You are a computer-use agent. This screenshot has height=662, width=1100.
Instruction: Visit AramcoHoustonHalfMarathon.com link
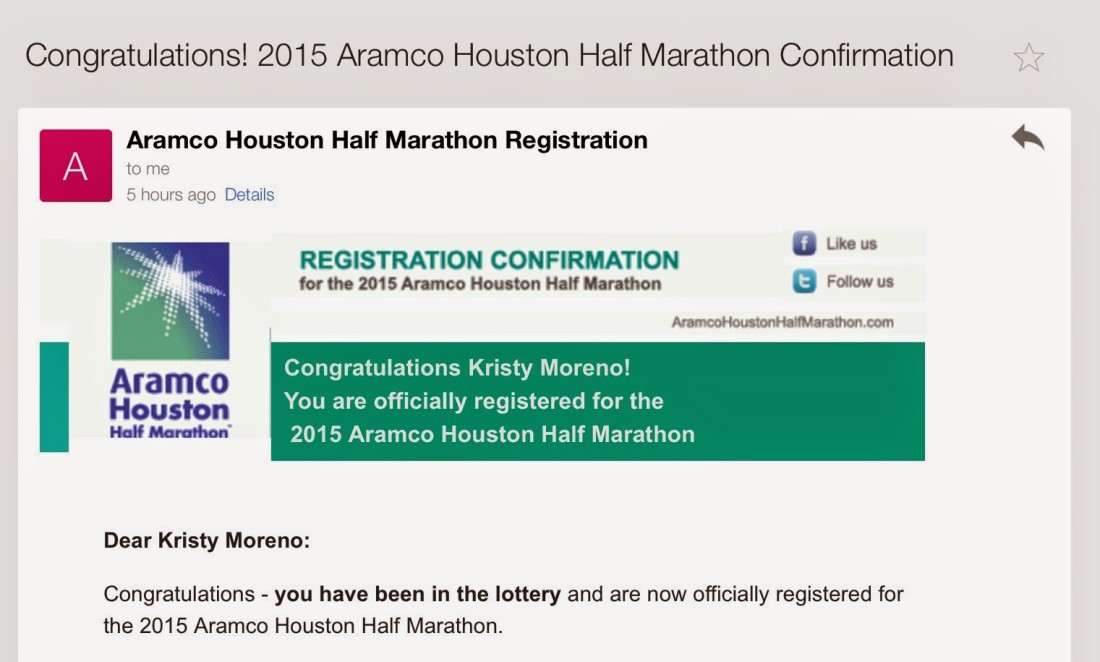(x=782, y=322)
